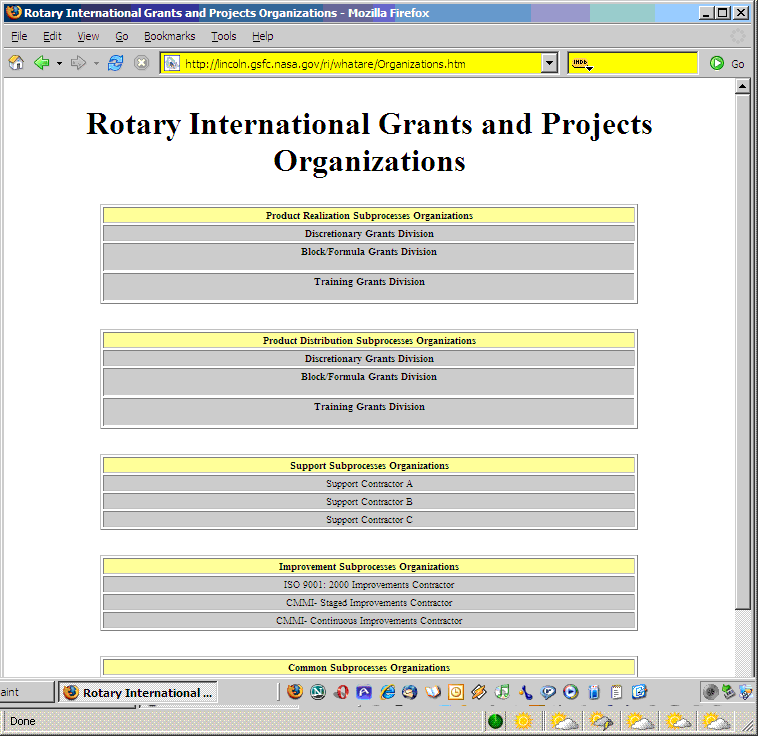The image size is (758, 736).
Task: Click the green radar icon in status bar
Action: 495,721
